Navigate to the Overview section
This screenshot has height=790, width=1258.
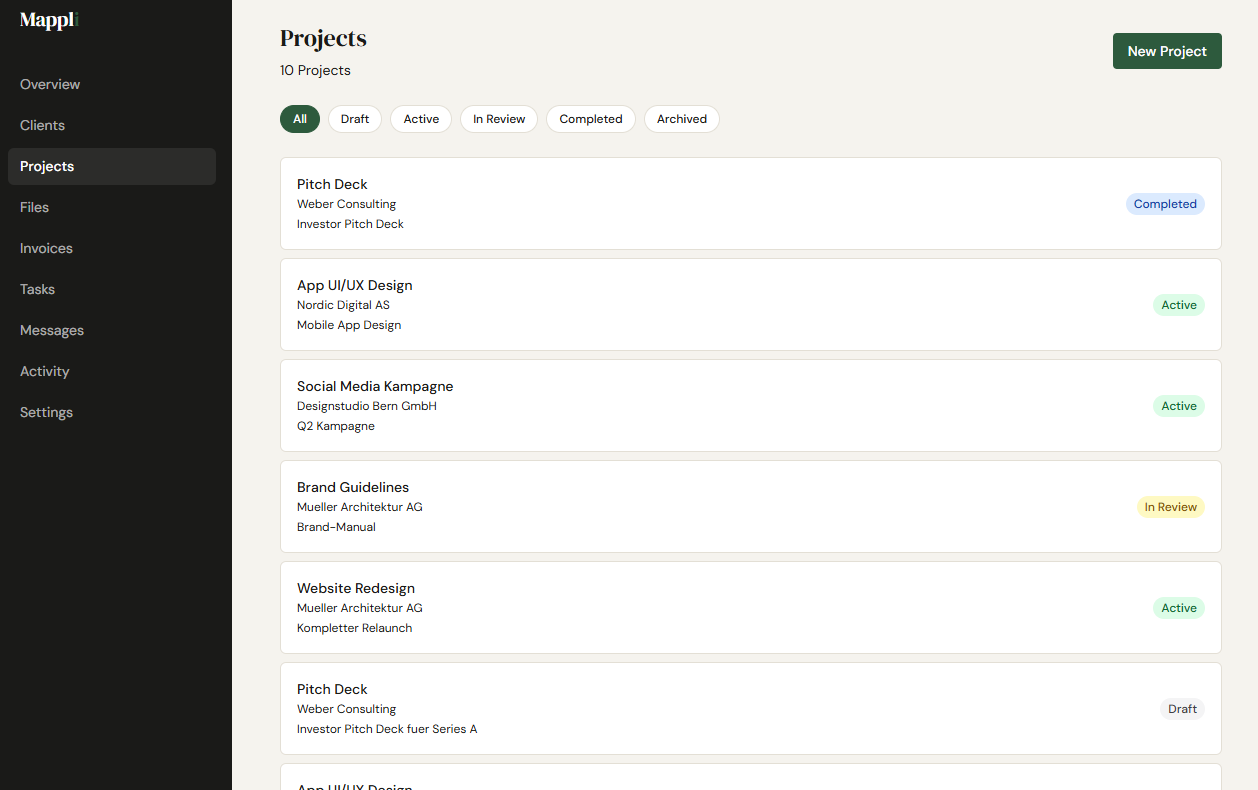pyautogui.click(x=49, y=84)
